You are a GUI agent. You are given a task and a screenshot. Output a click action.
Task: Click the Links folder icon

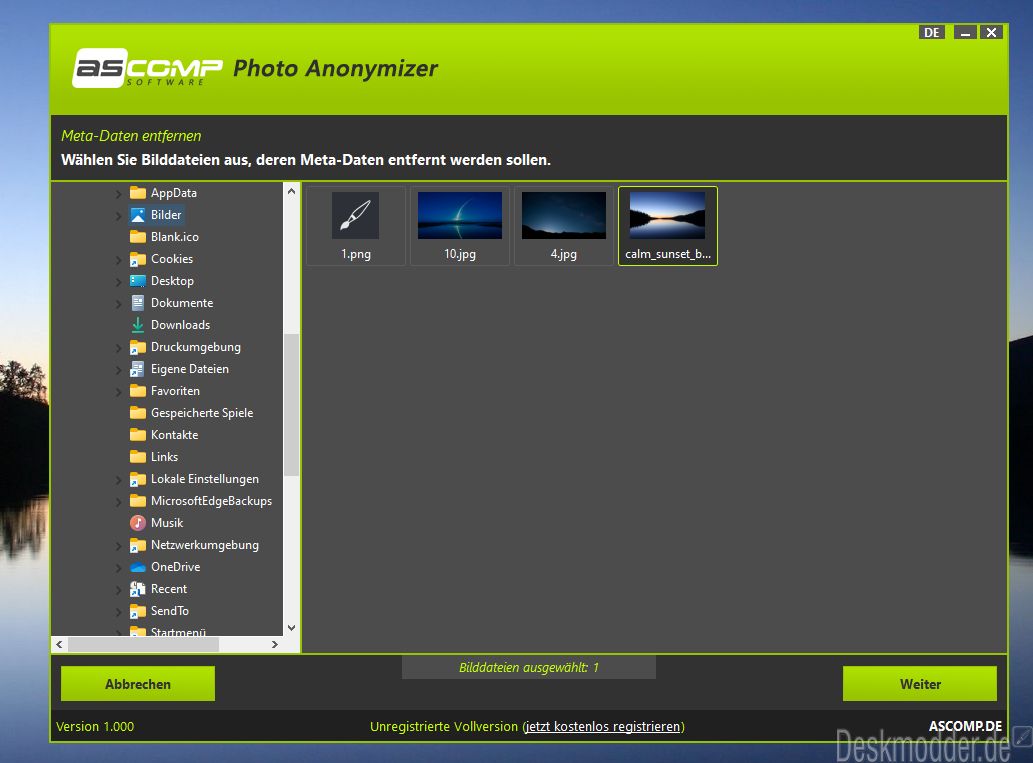coord(138,457)
